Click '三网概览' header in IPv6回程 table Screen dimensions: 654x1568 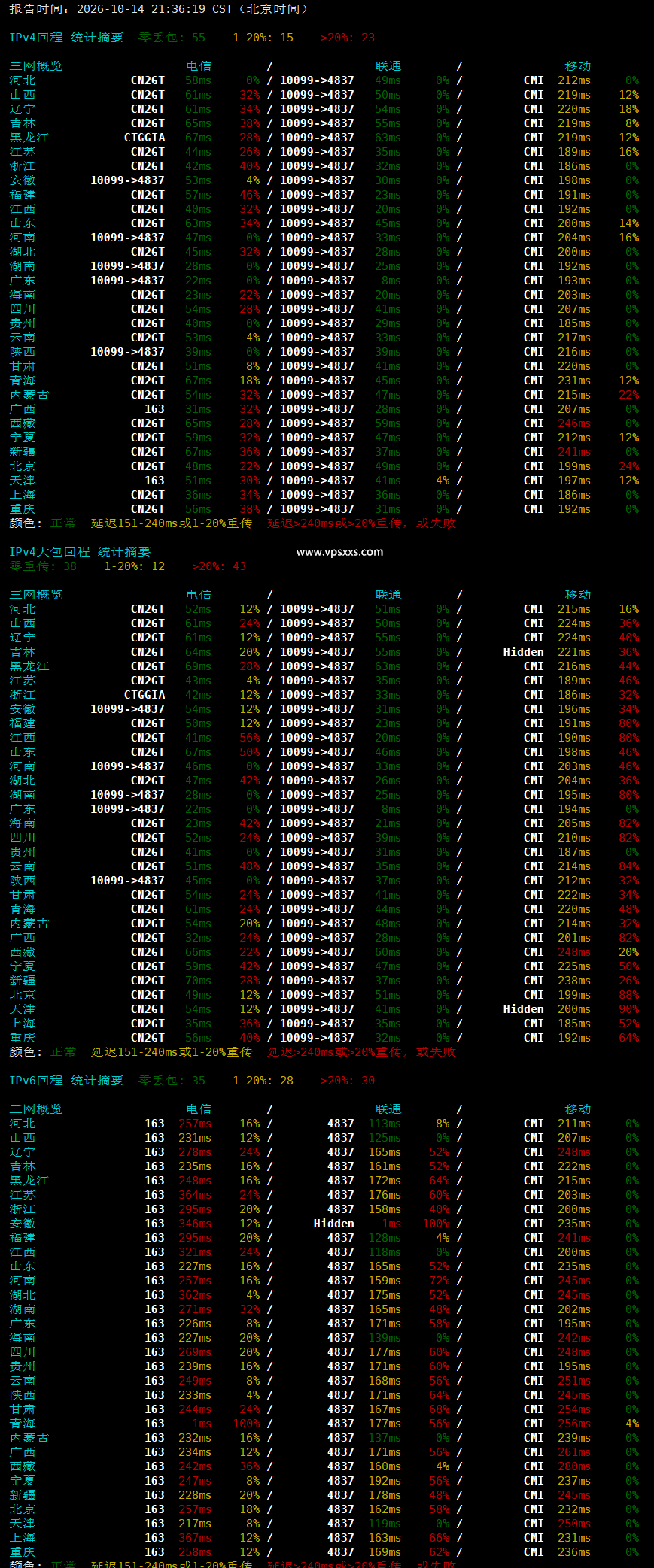pos(36,1109)
